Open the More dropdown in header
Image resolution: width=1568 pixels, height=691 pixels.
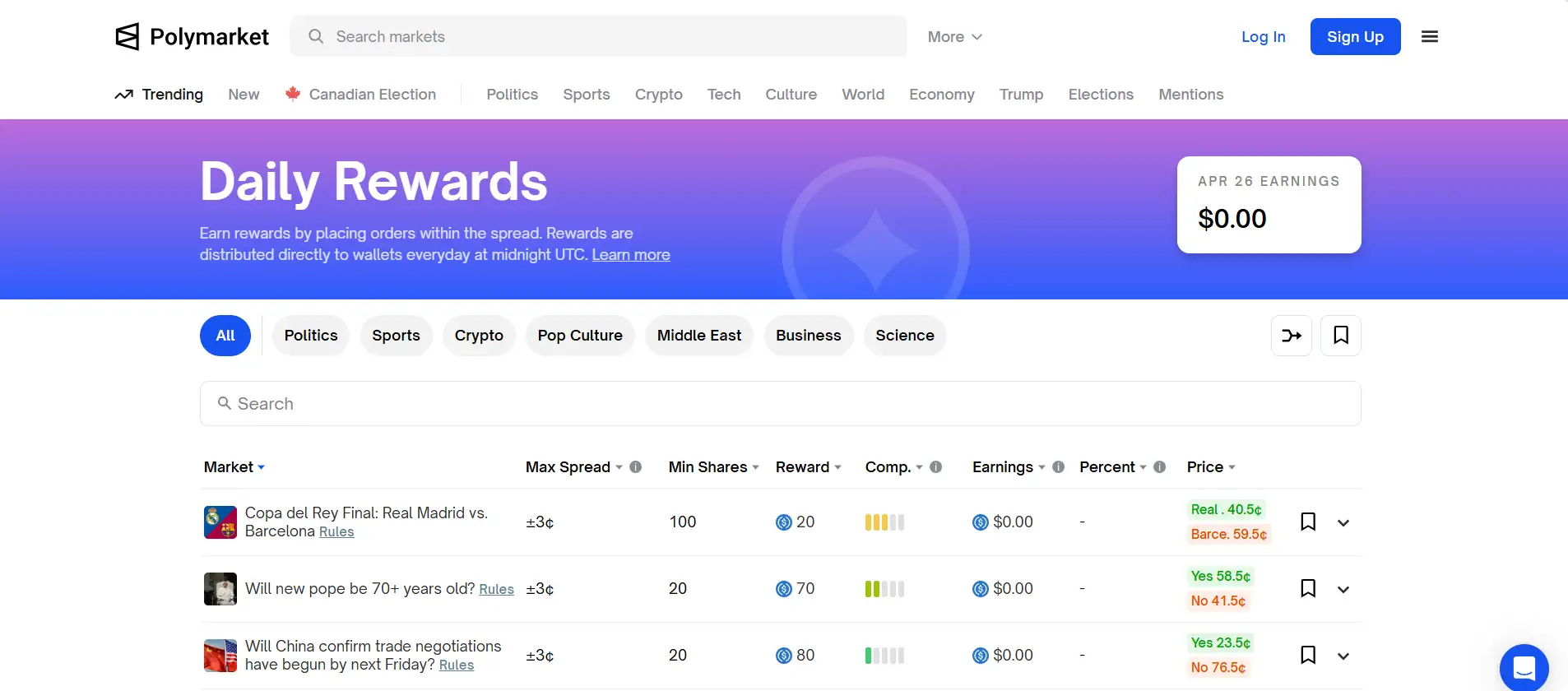coord(954,37)
